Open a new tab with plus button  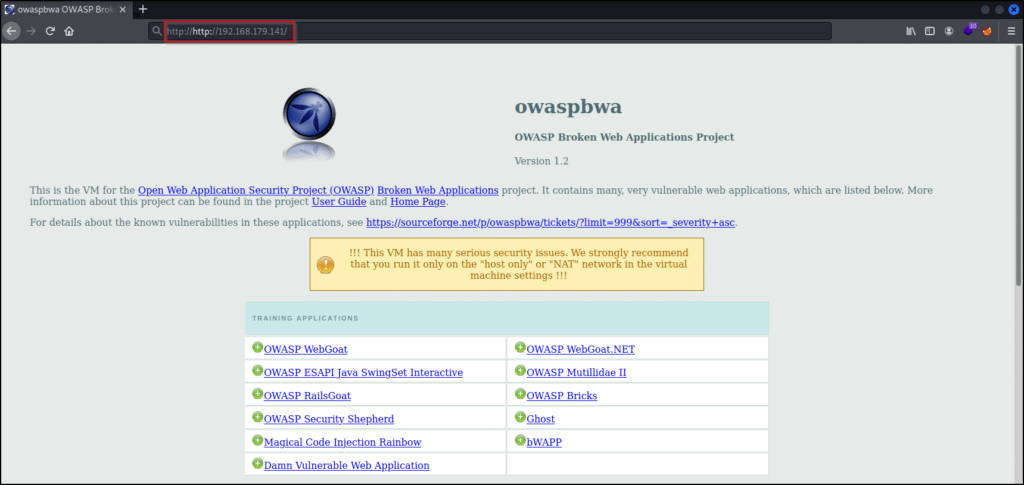[142, 9]
